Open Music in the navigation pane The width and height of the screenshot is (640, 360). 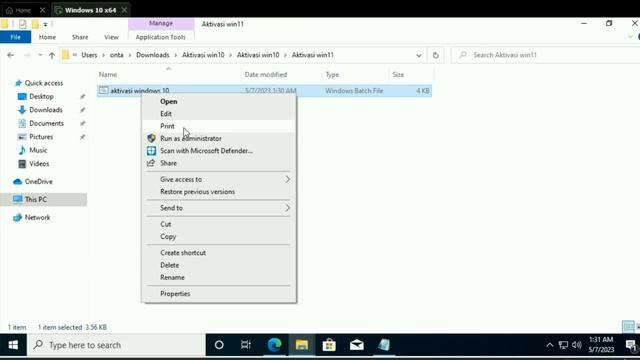[38, 150]
